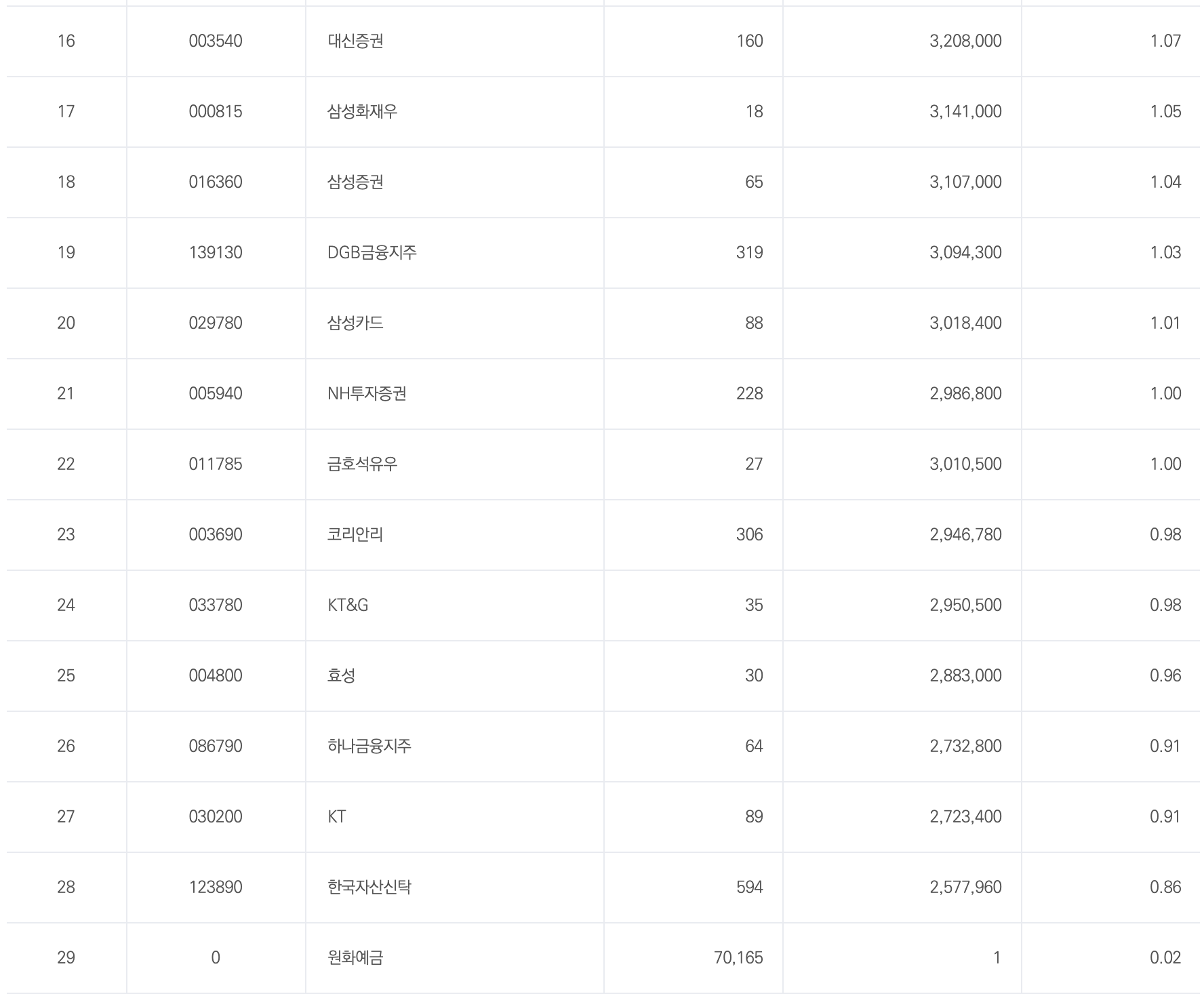
Task: Select 하나금융지주 in the table
Action: 369,747
